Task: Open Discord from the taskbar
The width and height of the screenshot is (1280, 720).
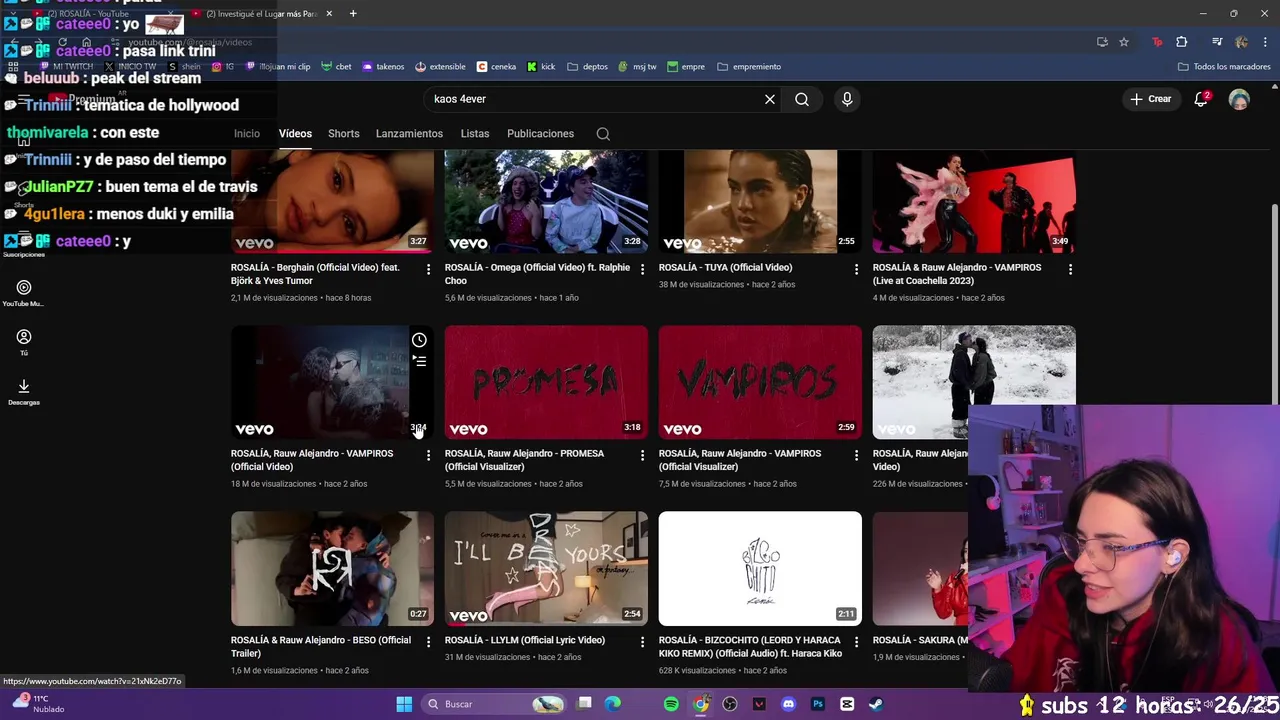Action: tap(788, 704)
